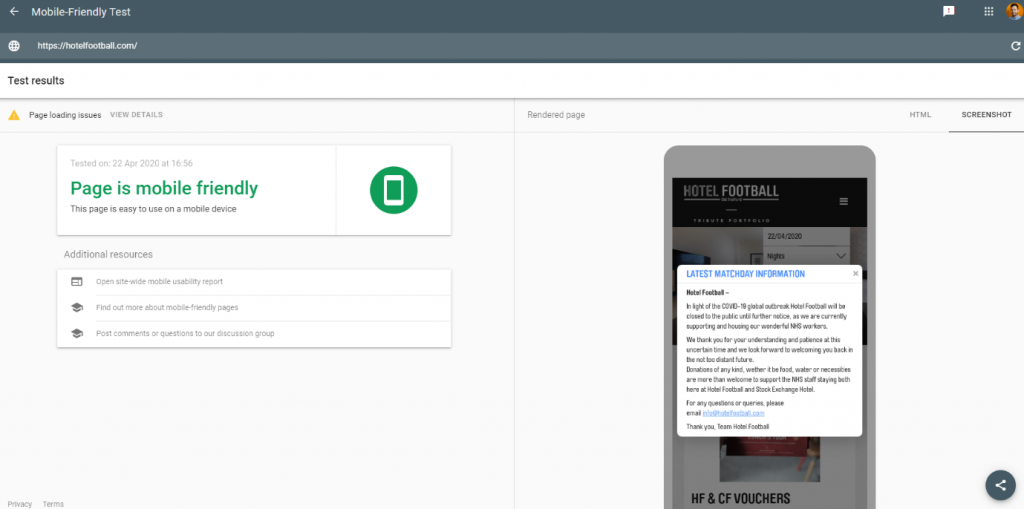This screenshot has height=509, width=1024.
Task: Switch to the HTML tab
Action: 920,115
